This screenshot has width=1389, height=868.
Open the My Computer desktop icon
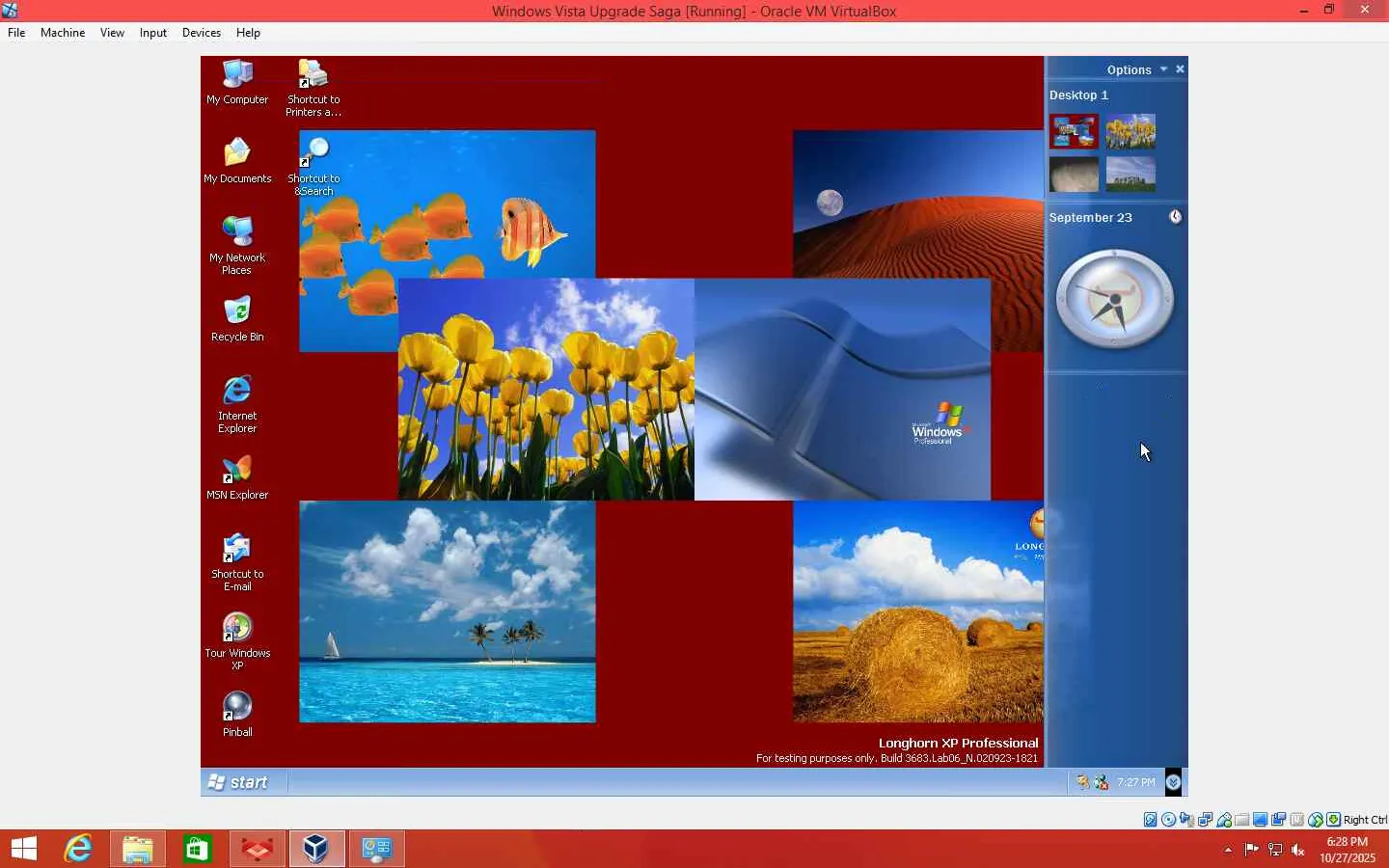tap(237, 82)
